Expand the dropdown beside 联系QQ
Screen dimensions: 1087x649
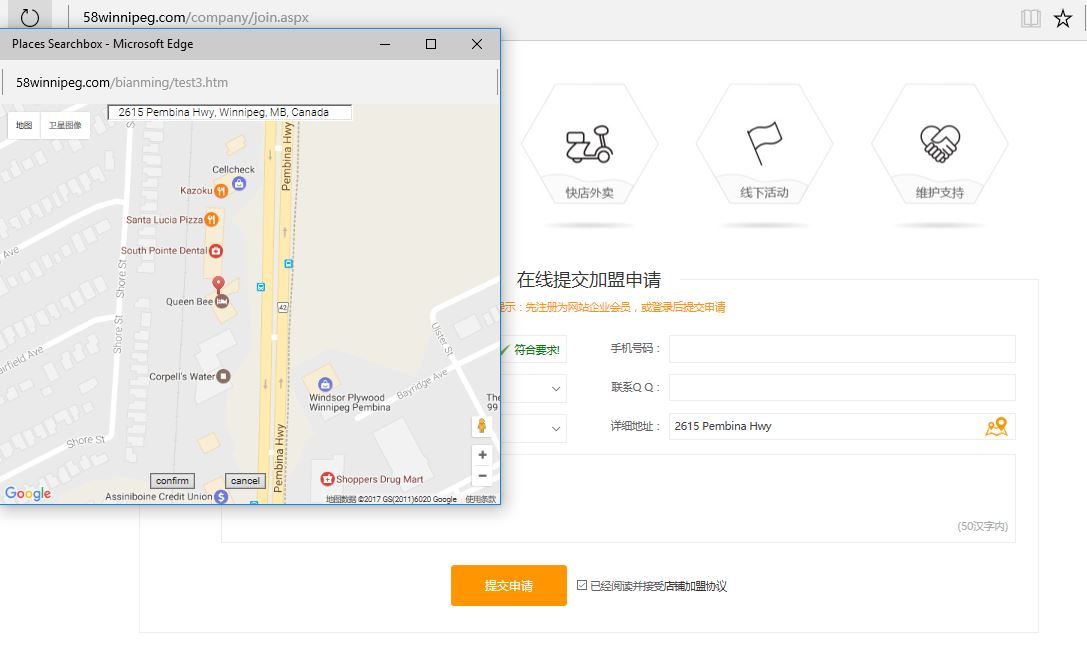pyautogui.click(x=556, y=388)
